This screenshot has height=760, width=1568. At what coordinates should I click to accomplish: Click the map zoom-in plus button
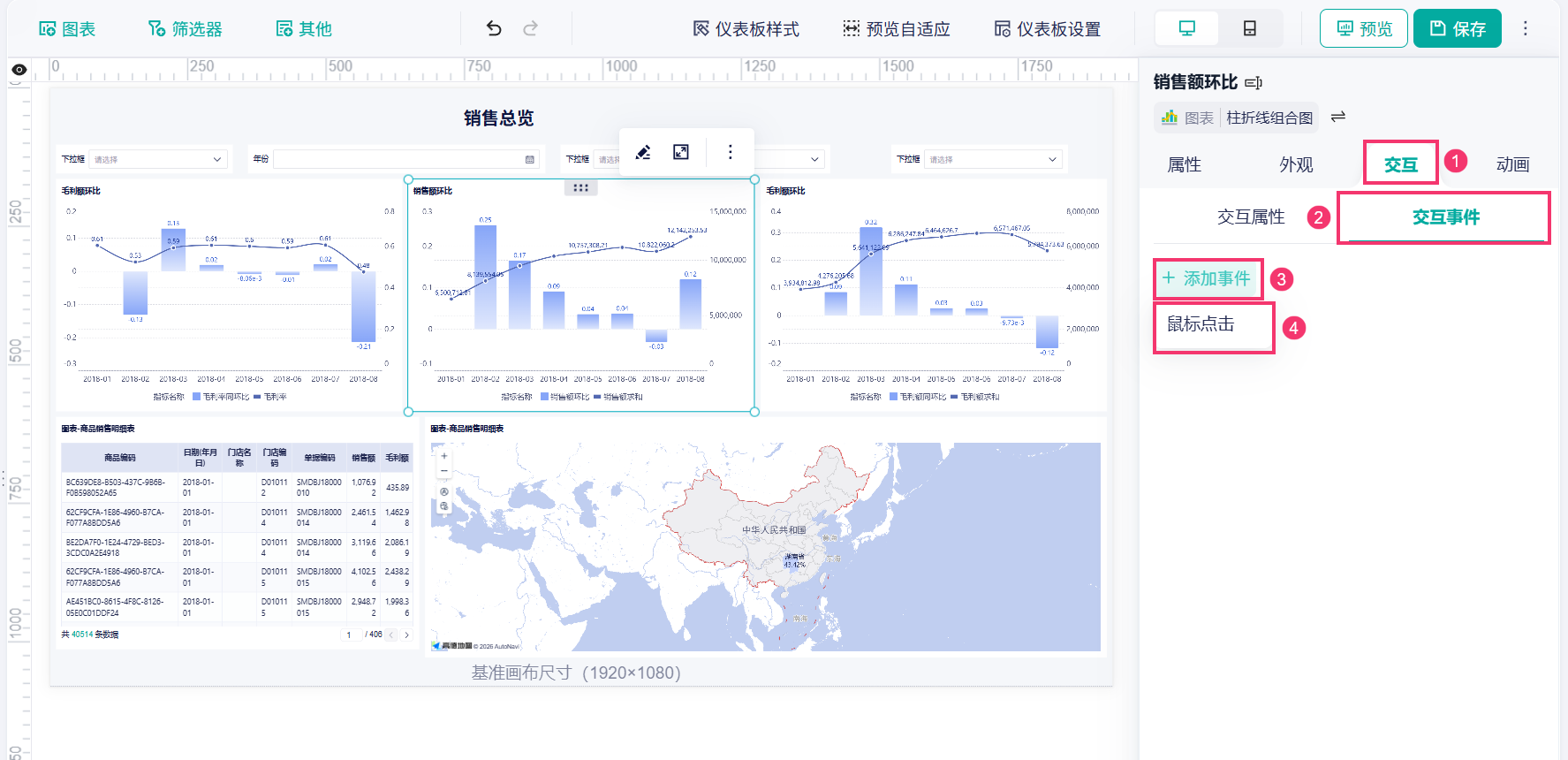click(x=444, y=456)
